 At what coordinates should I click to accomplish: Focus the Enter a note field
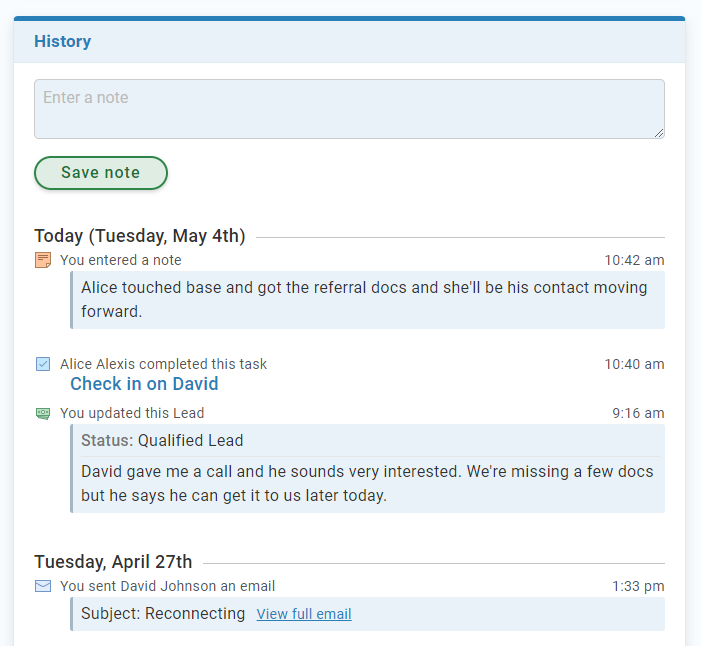pyautogui.click(x=349, y=108)
